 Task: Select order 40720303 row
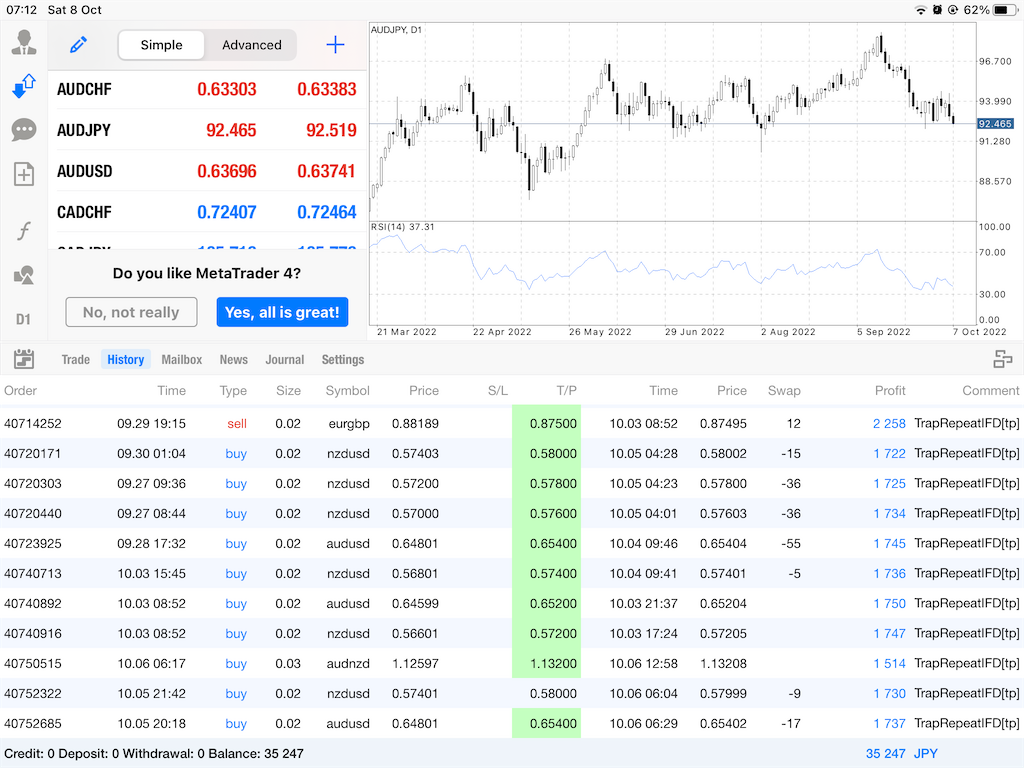tap(512, 483)
